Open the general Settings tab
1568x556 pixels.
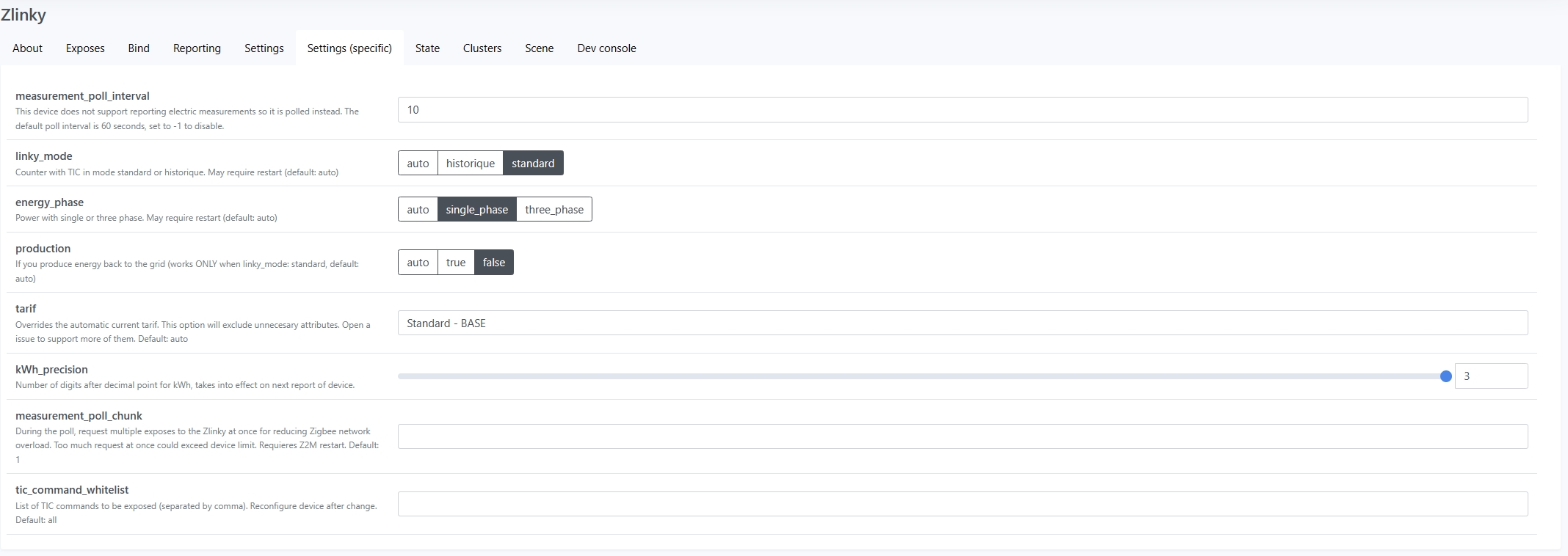[x=264, y=48]
